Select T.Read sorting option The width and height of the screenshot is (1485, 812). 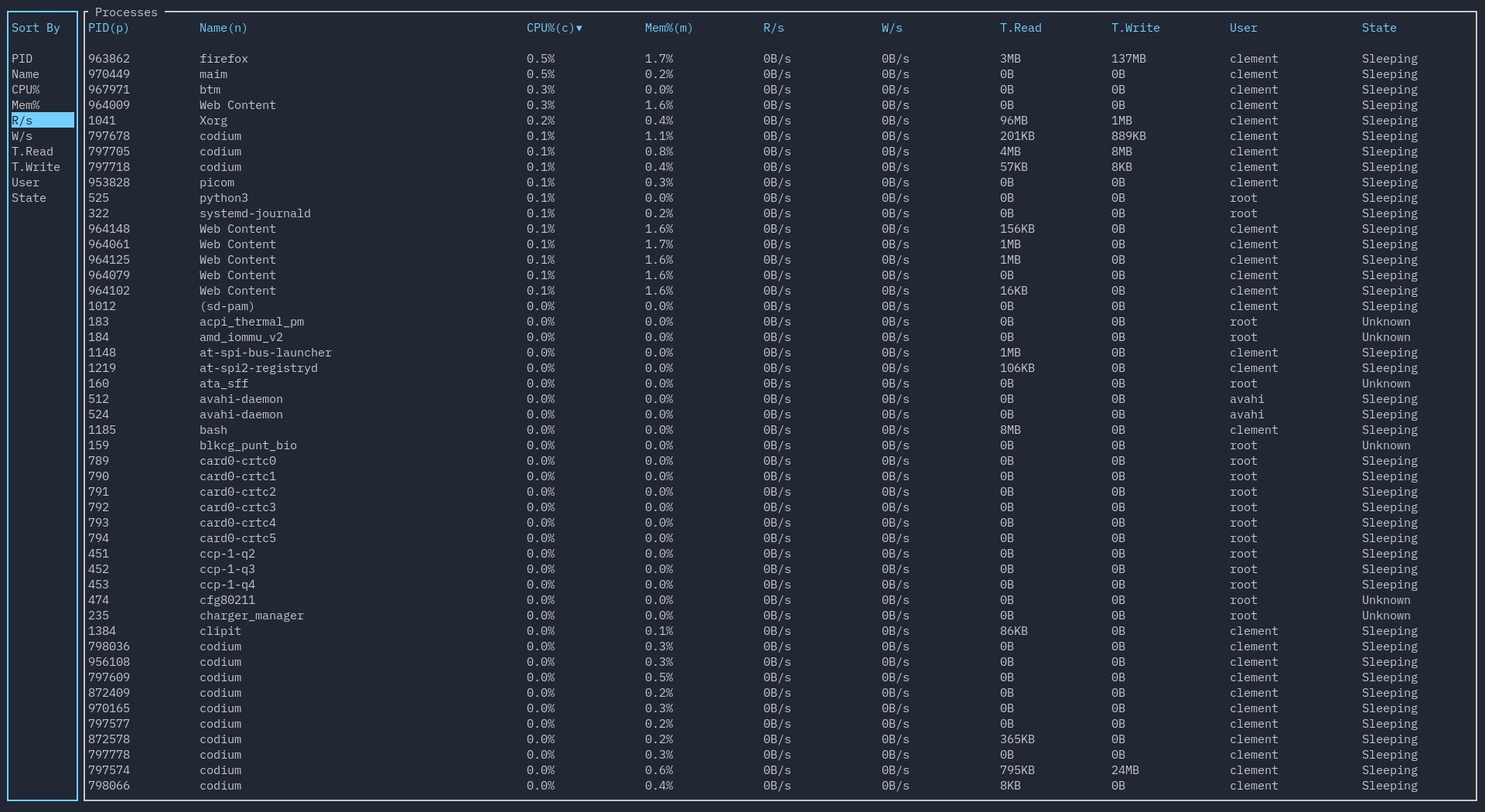click(32, 152)
